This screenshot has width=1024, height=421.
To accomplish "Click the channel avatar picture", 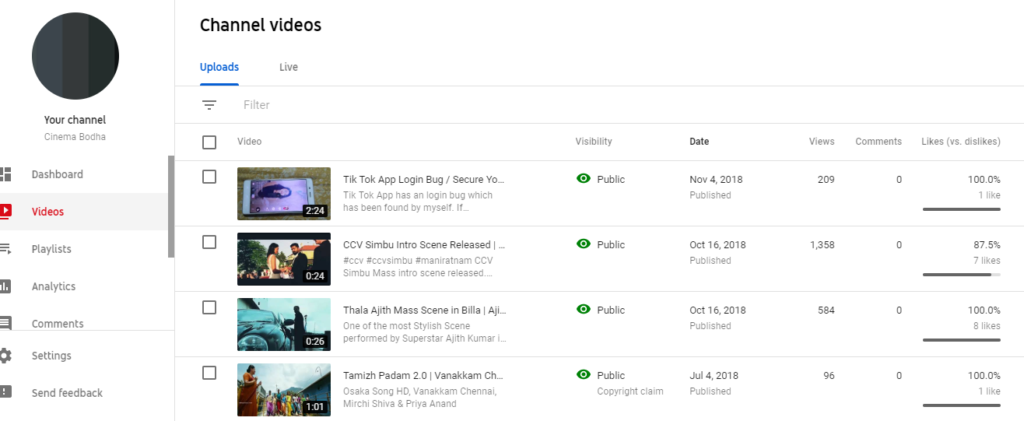I will pos(76,56).
